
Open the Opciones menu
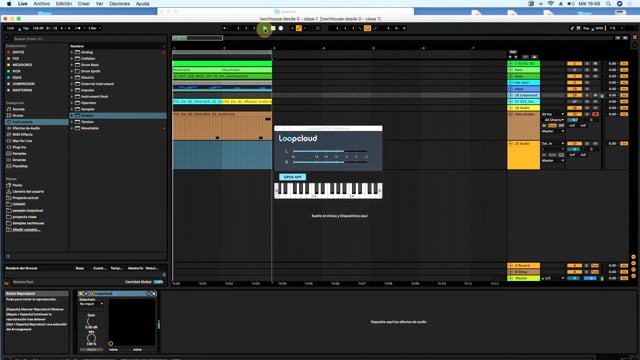point(120,4)
